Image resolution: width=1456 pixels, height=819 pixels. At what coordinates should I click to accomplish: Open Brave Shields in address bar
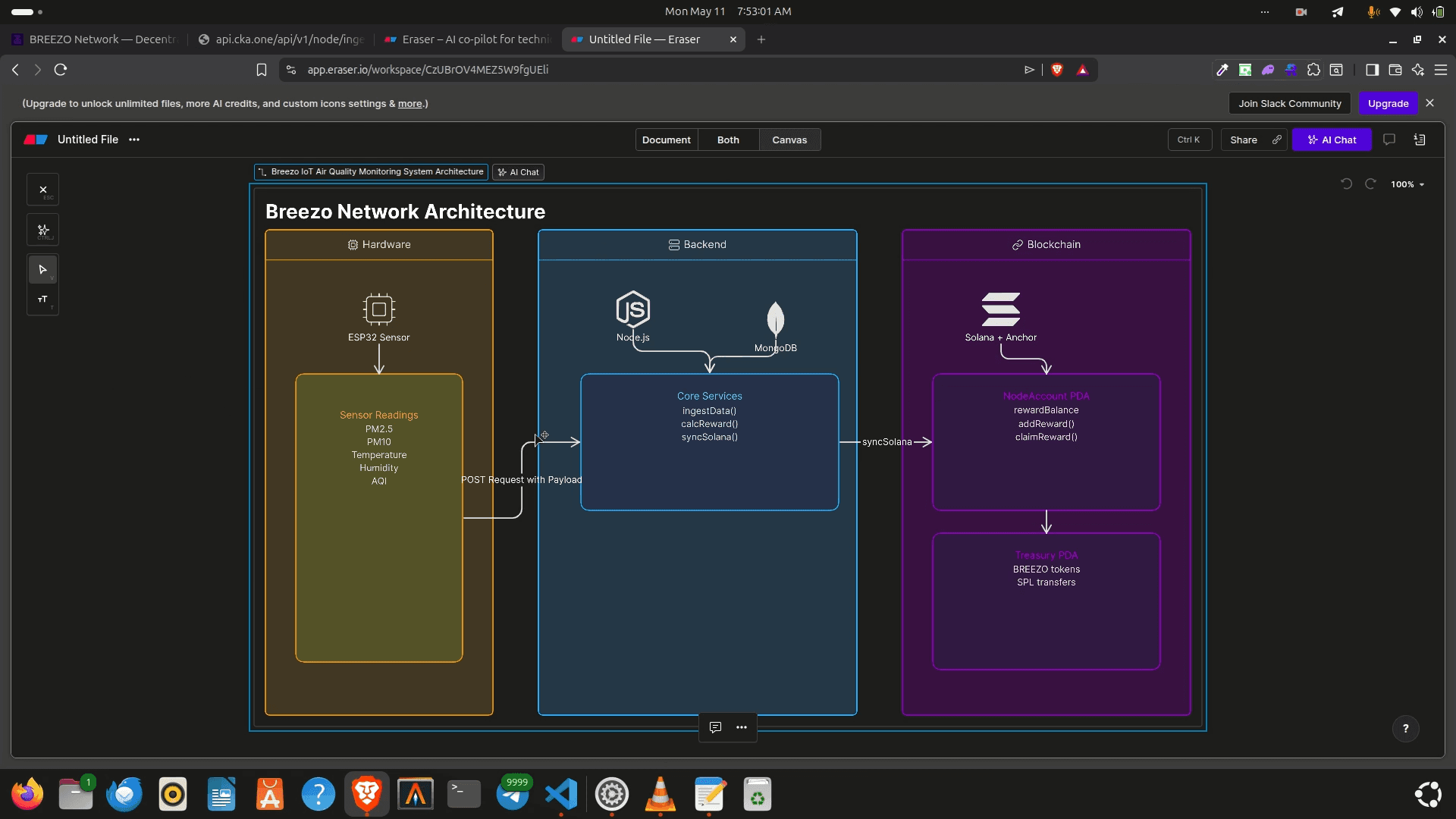[x=1057, y=70]
